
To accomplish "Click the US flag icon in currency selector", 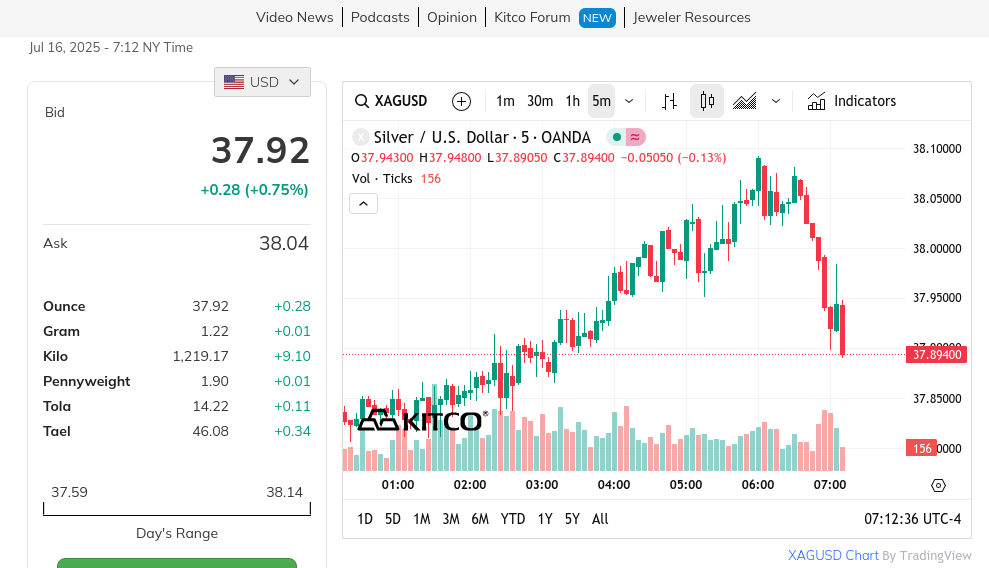I will [234, 82].
